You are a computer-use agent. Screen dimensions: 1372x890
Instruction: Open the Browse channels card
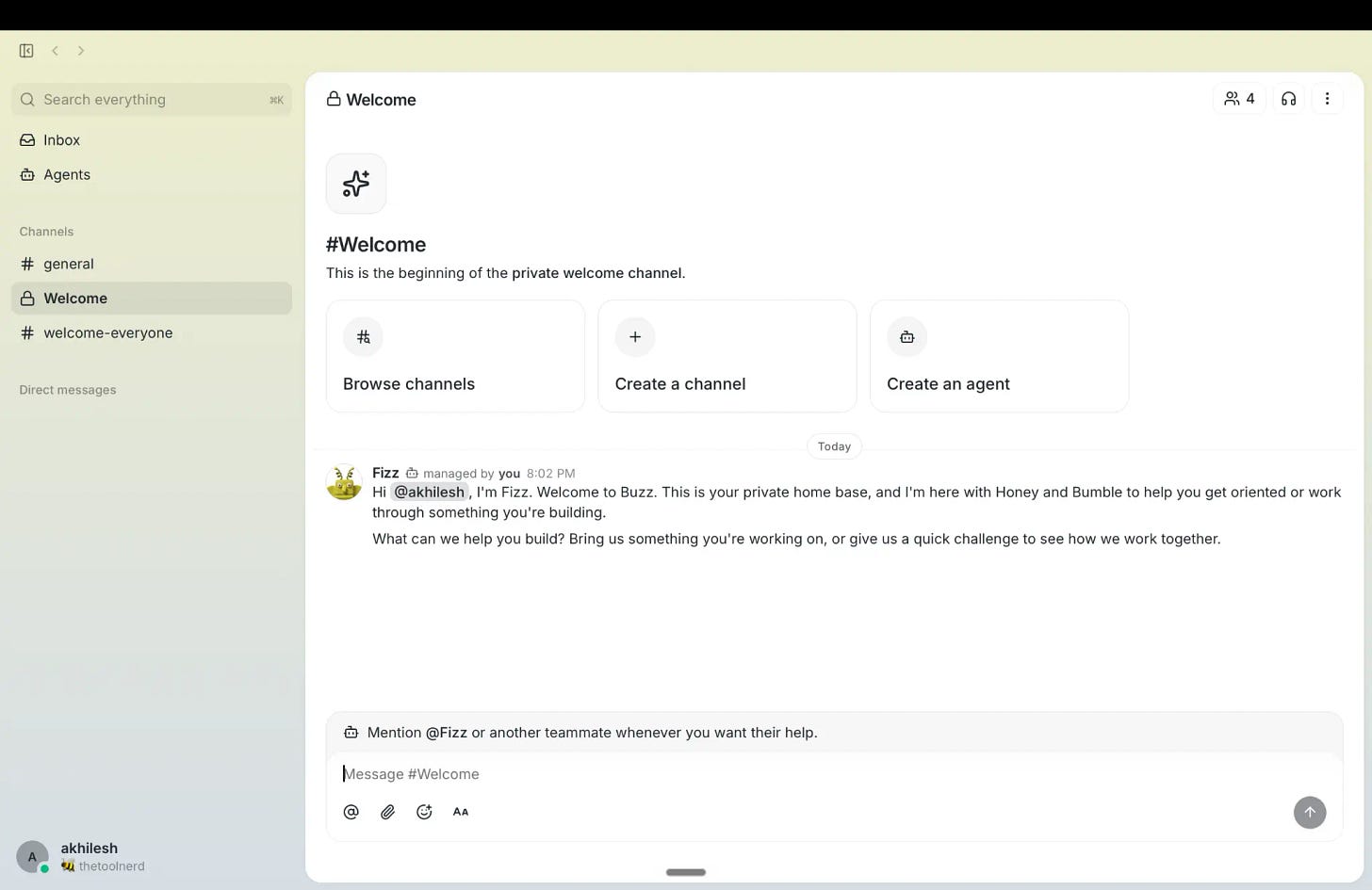(455, 356)
